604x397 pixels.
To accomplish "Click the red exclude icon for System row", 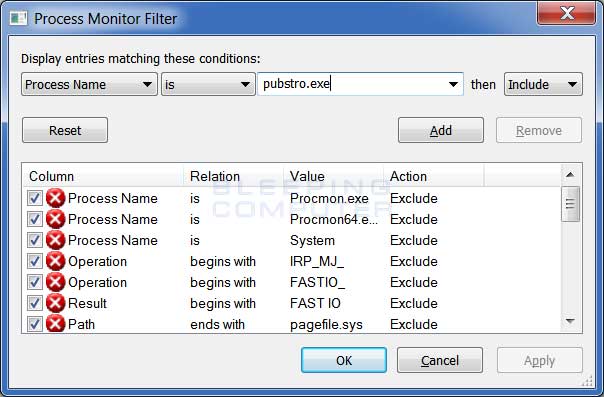I will (x=55, y=240).
